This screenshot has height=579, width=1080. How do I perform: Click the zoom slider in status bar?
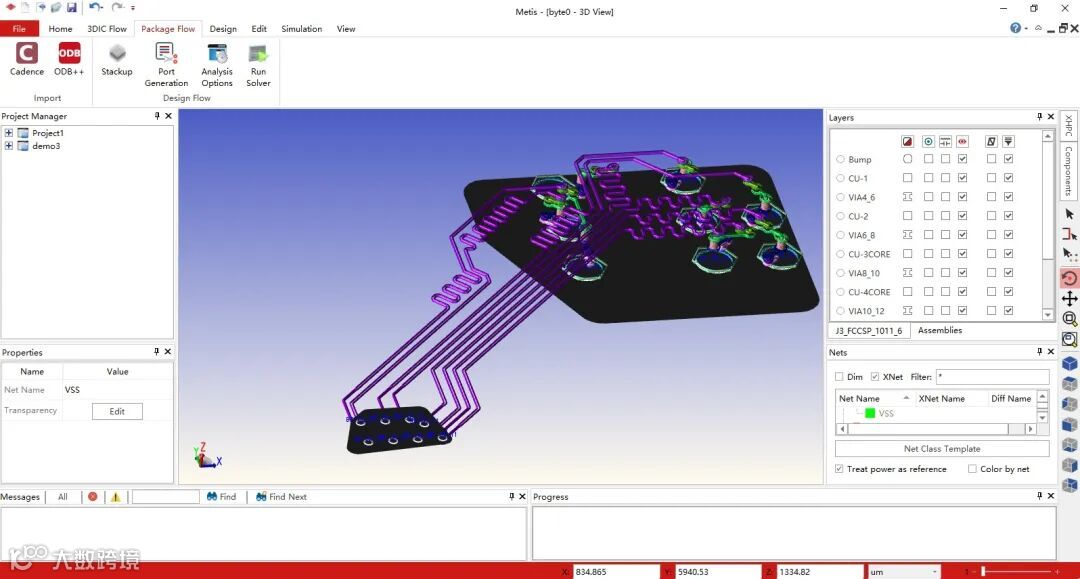(984, 571)
